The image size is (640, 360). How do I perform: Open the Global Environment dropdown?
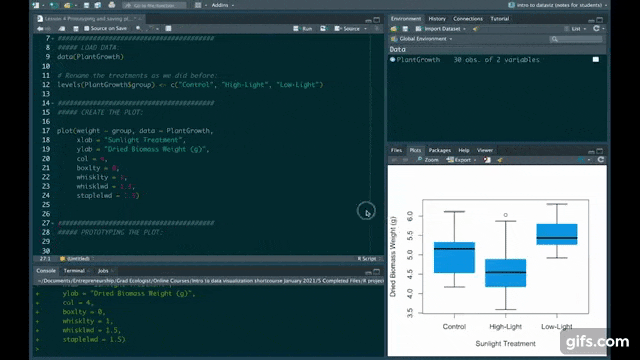pos(426,39)
